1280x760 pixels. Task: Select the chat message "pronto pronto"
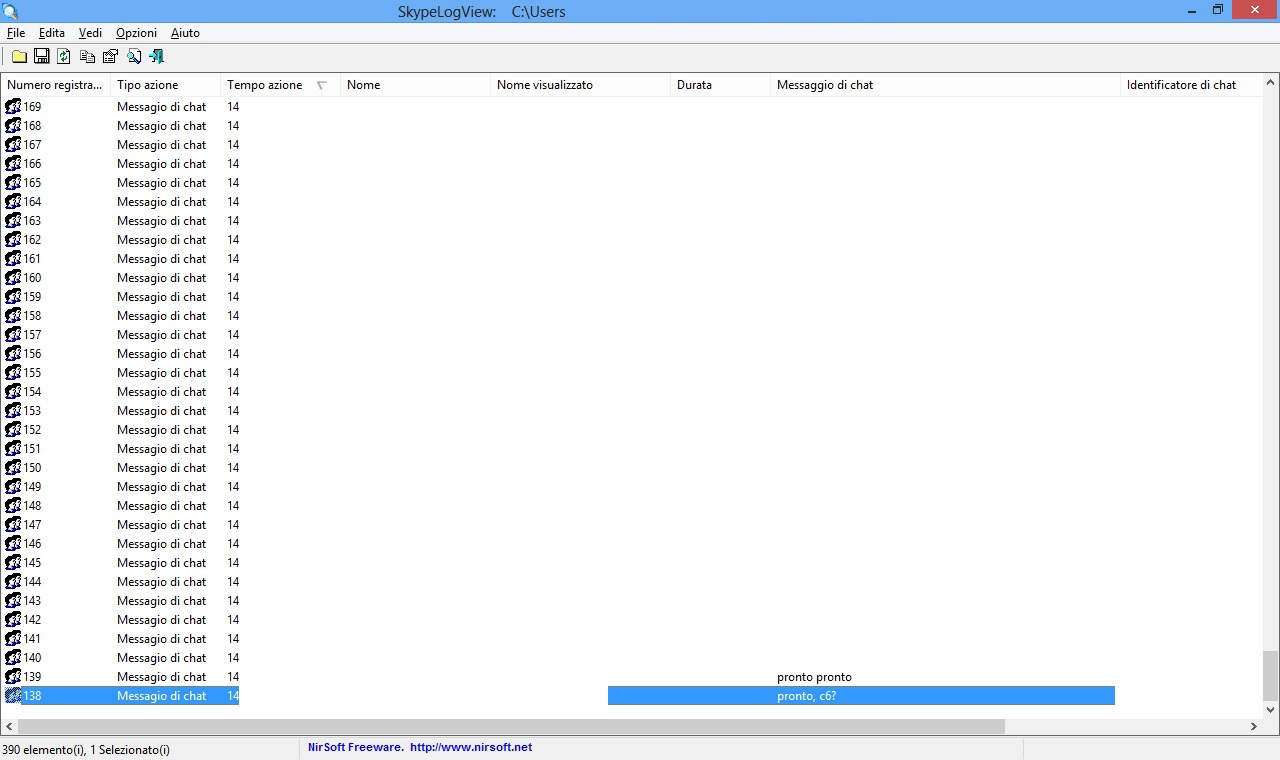point(814,677)
